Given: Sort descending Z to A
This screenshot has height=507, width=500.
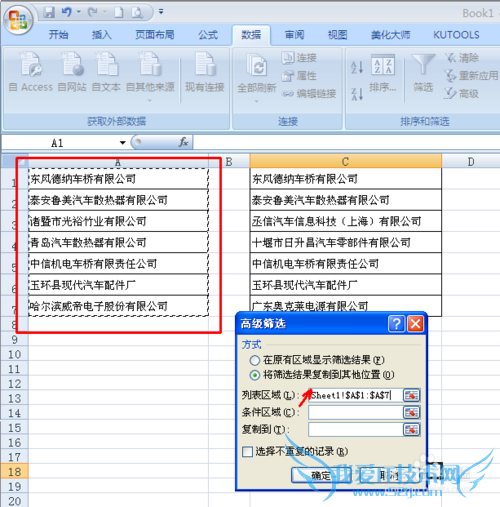Looking at the screenshot, I should pyautogui.click(x=357, y=94).
